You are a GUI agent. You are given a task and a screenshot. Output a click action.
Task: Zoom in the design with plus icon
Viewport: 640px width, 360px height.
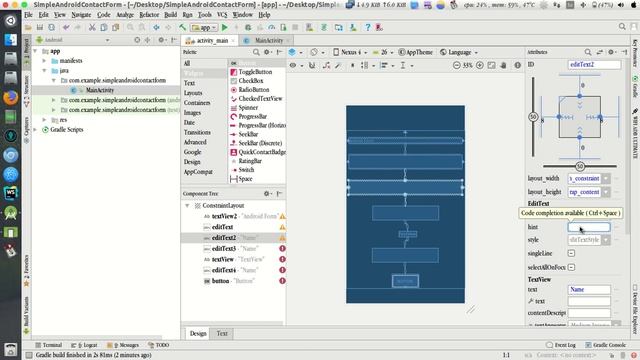coord(480,65)
